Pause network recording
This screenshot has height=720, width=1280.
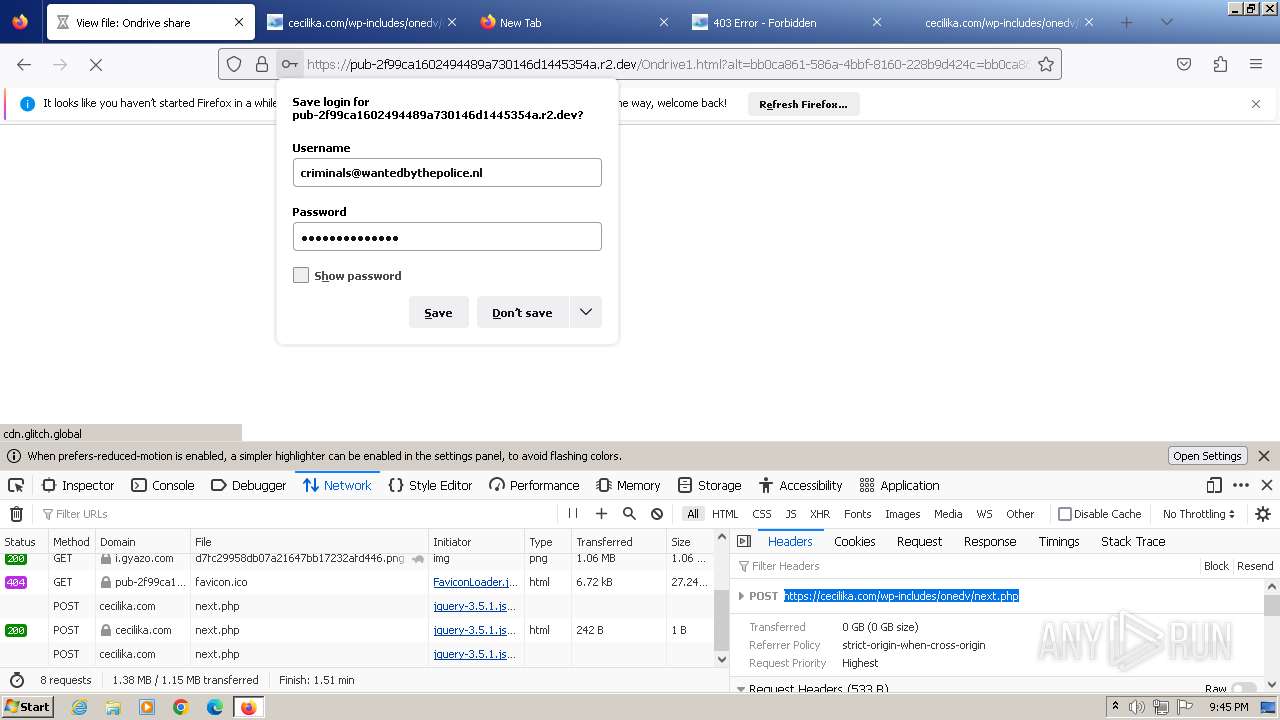click(x=573, y=514)
